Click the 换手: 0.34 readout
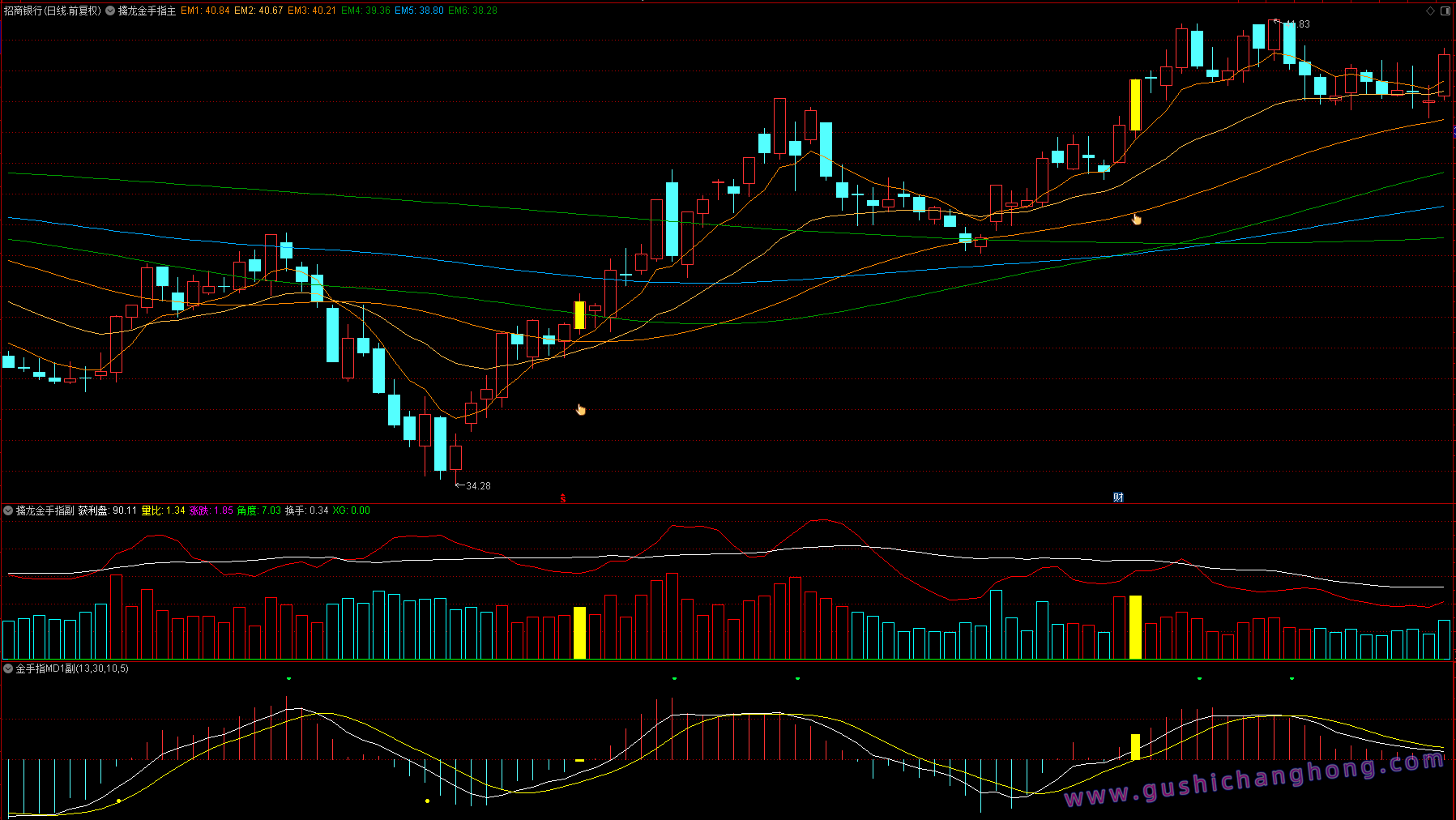 (x=307, y=510)
